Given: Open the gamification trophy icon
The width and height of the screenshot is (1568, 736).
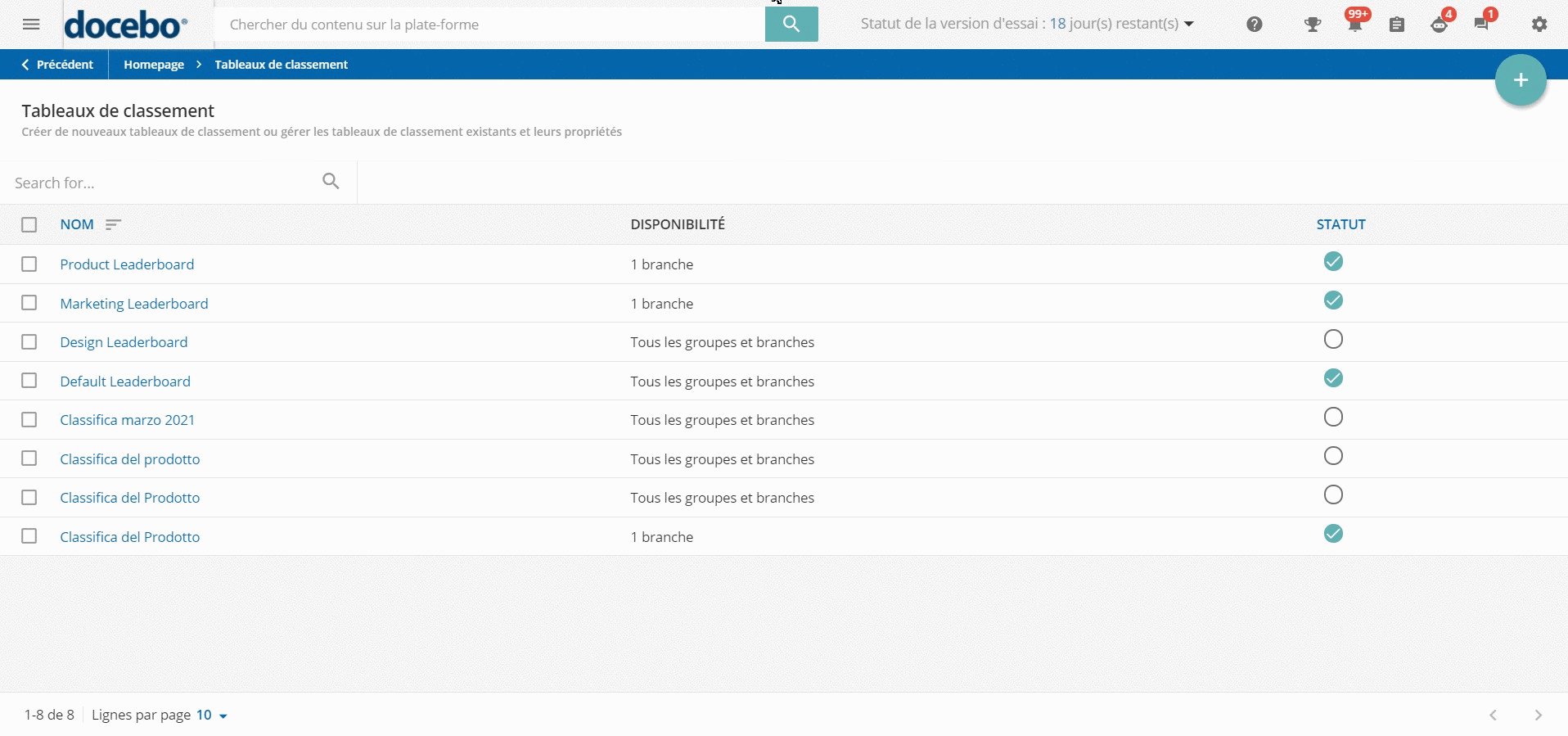Looking at the screenshot, I should [1313, 25].
